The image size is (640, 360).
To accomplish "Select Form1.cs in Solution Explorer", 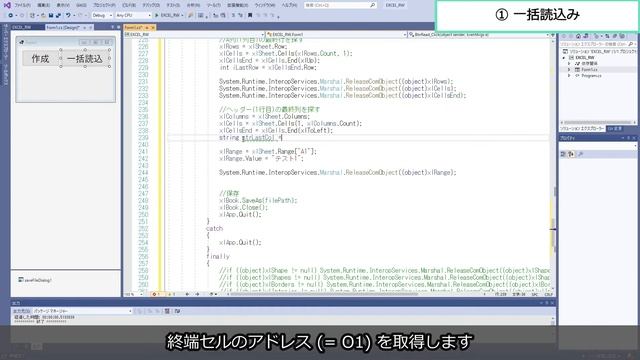I will coord(589,70).
